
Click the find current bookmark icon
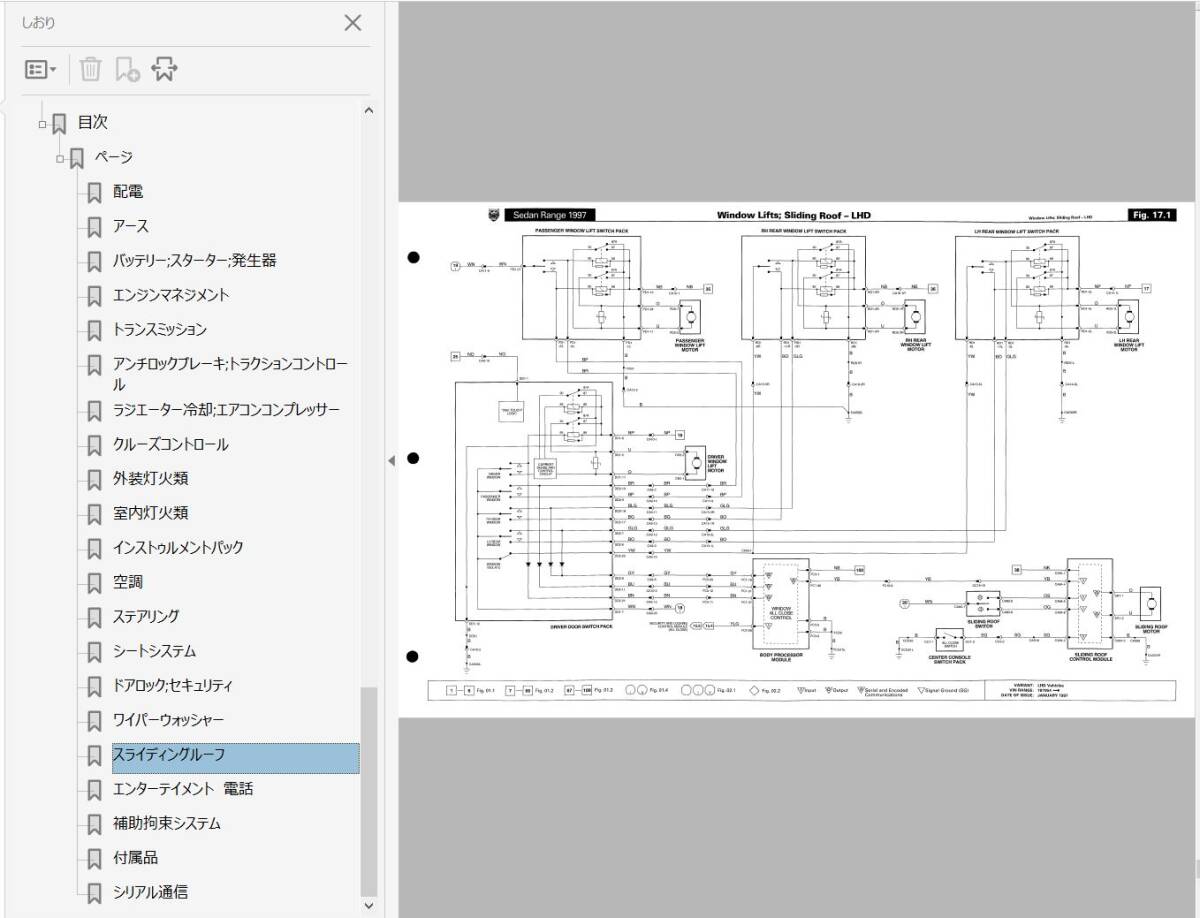coord(164,69)
